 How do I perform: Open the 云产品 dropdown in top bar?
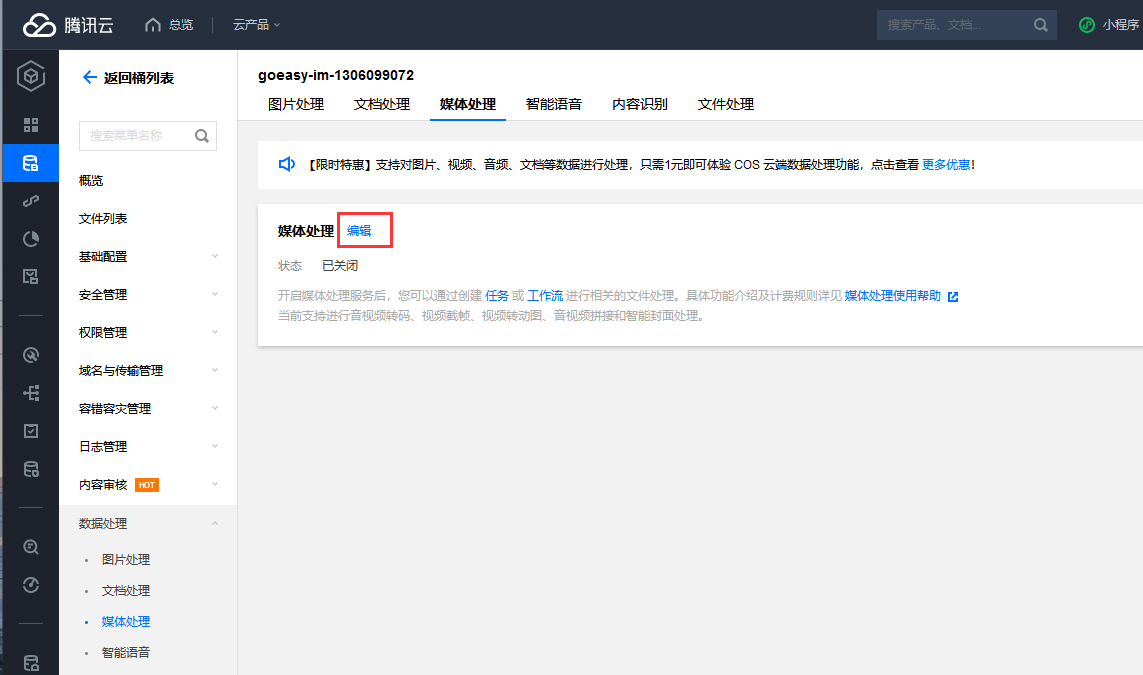point(257,25)
